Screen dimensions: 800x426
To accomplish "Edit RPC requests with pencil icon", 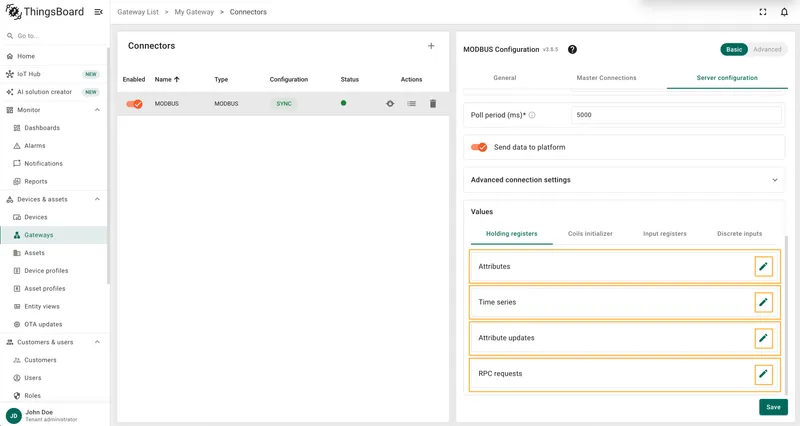I will (763, 374).
